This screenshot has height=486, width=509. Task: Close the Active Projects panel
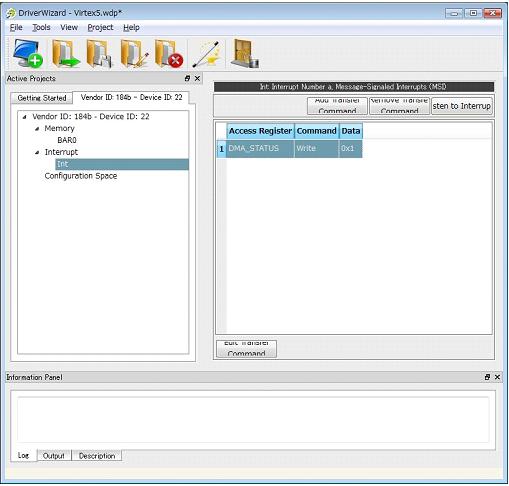[197, 78]
